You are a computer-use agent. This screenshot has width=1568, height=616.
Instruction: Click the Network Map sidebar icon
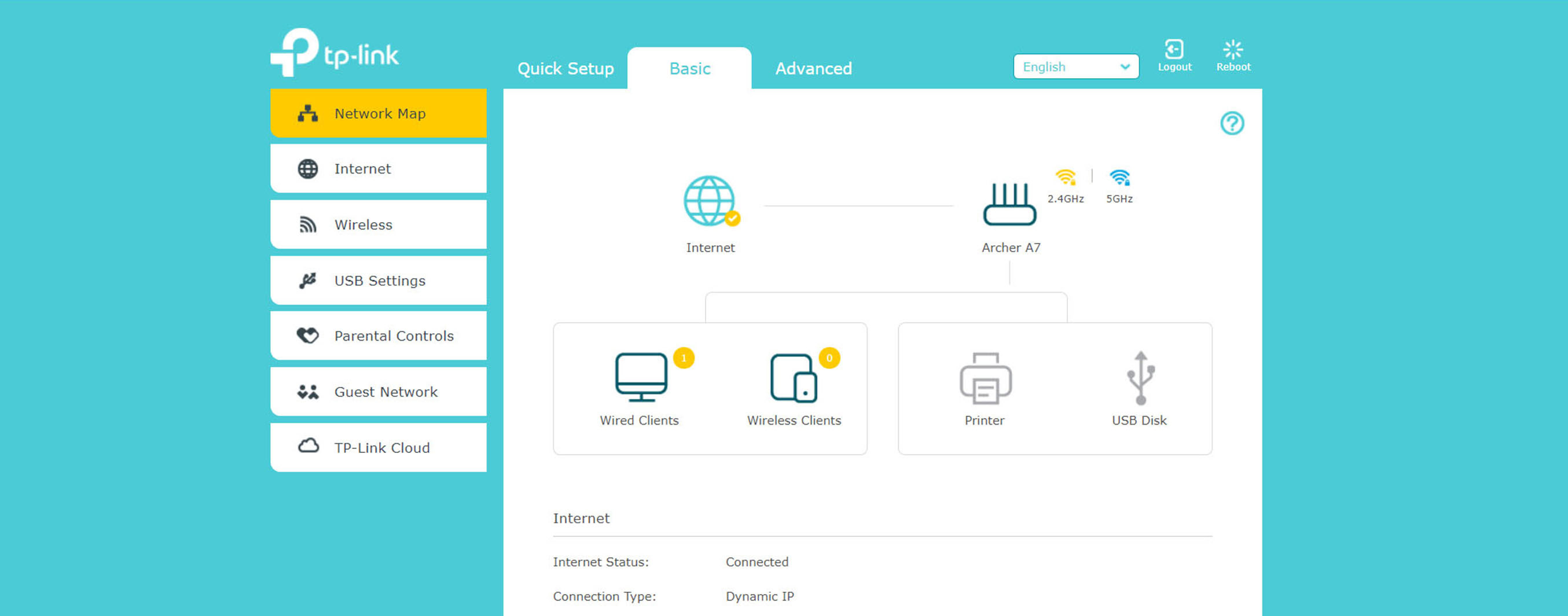pos(307,113)
